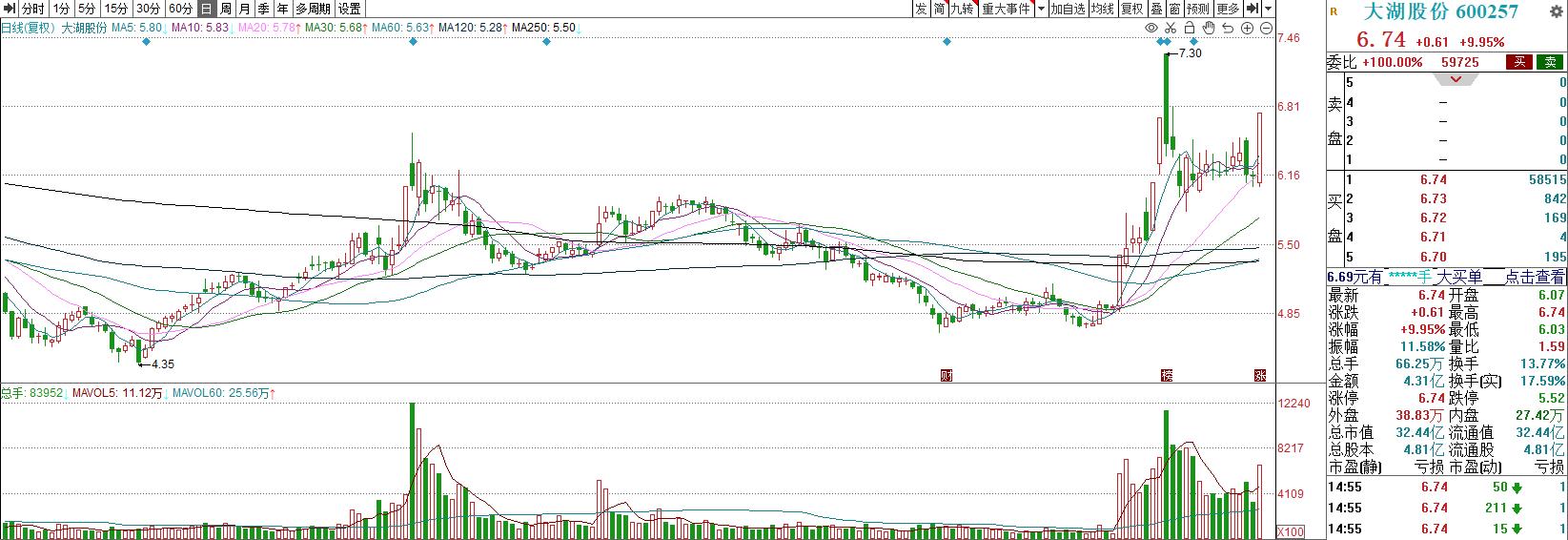
Task: Open the dropdown arrow at toolbar far right
Action: (1268, 9)
